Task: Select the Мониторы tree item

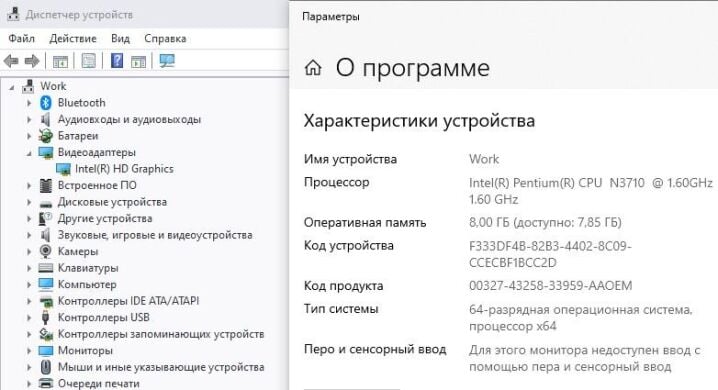Action: [85, 351]
